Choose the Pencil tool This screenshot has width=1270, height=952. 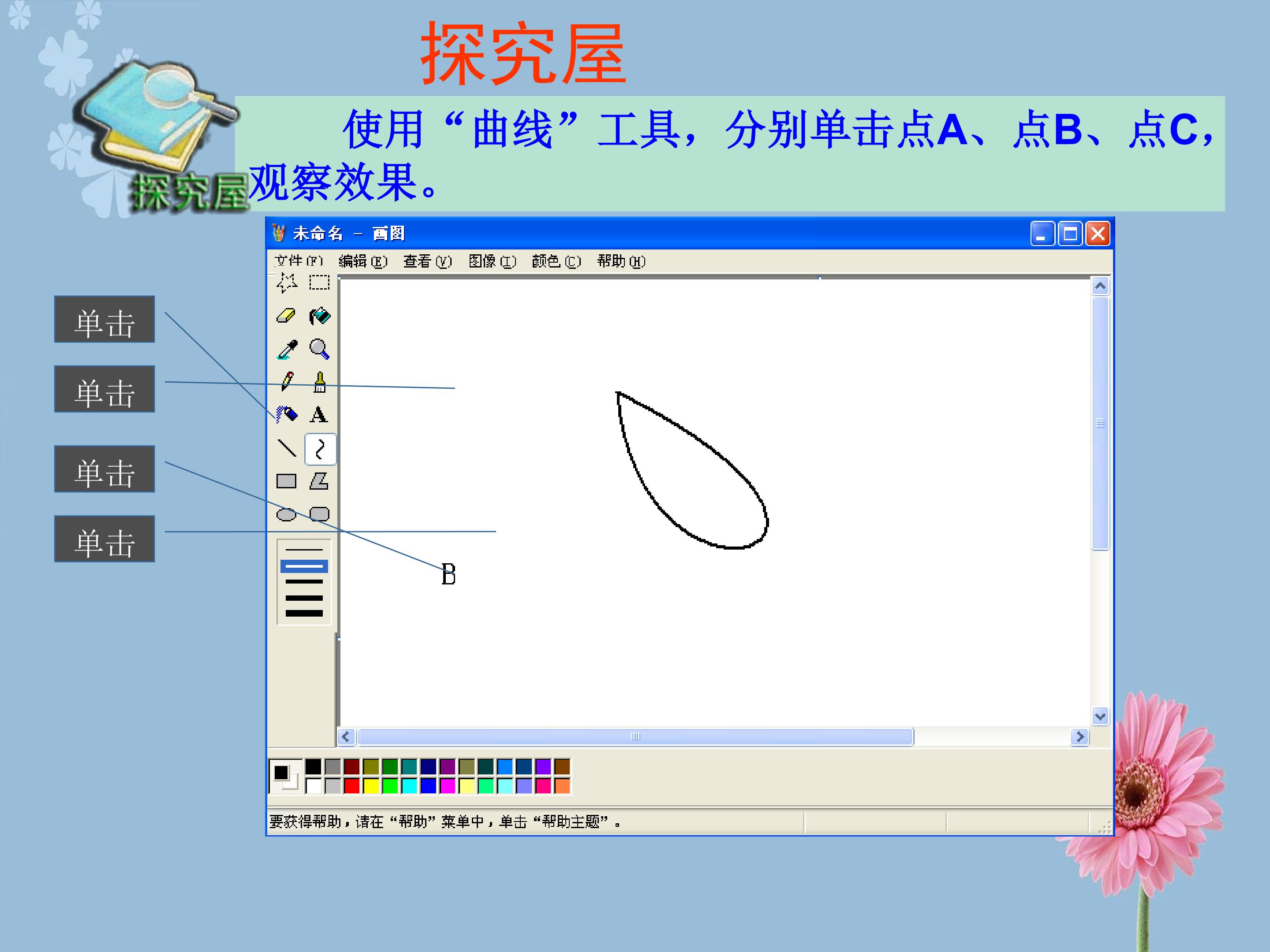(287, 382)
